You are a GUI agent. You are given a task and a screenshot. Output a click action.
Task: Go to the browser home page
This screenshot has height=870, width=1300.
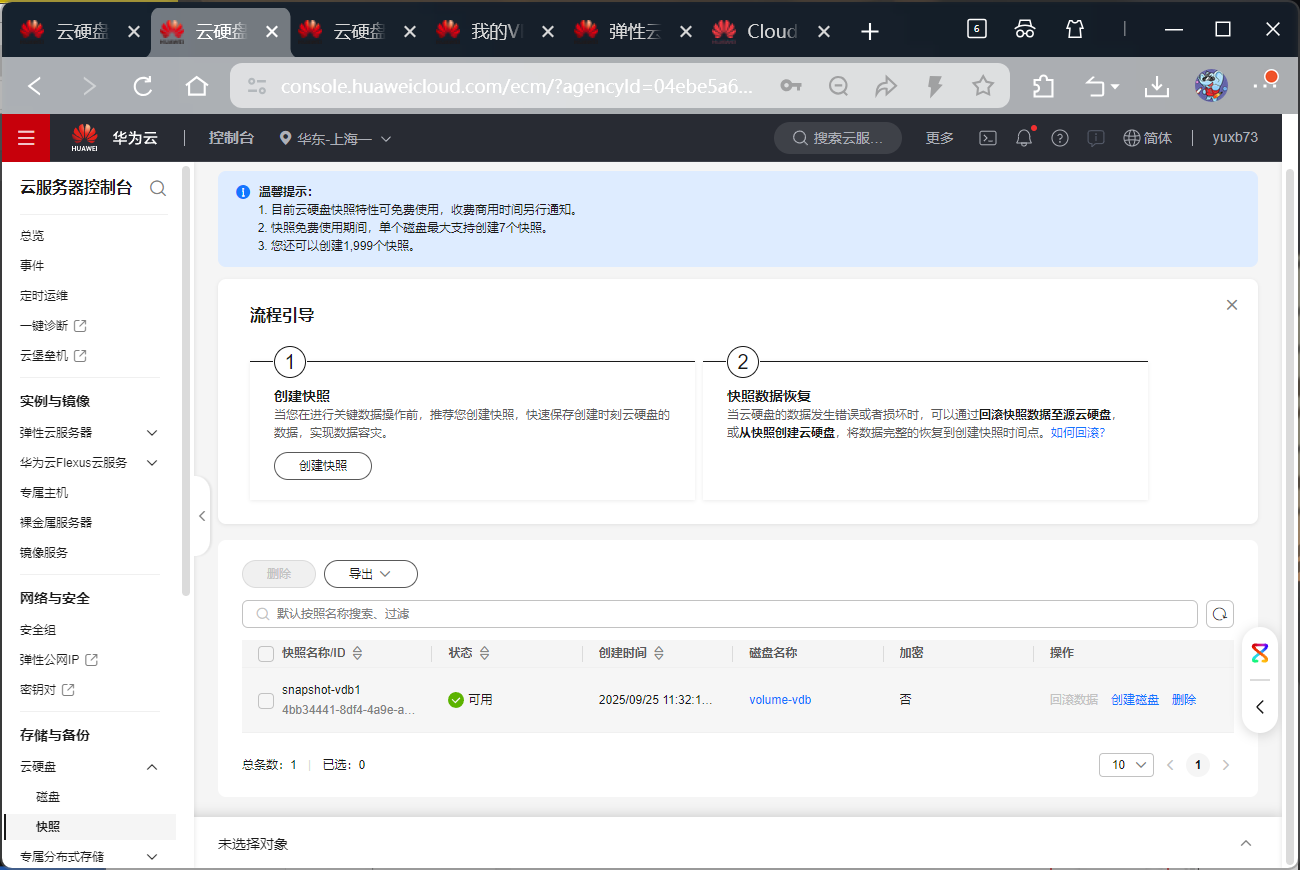pos(197,87)
